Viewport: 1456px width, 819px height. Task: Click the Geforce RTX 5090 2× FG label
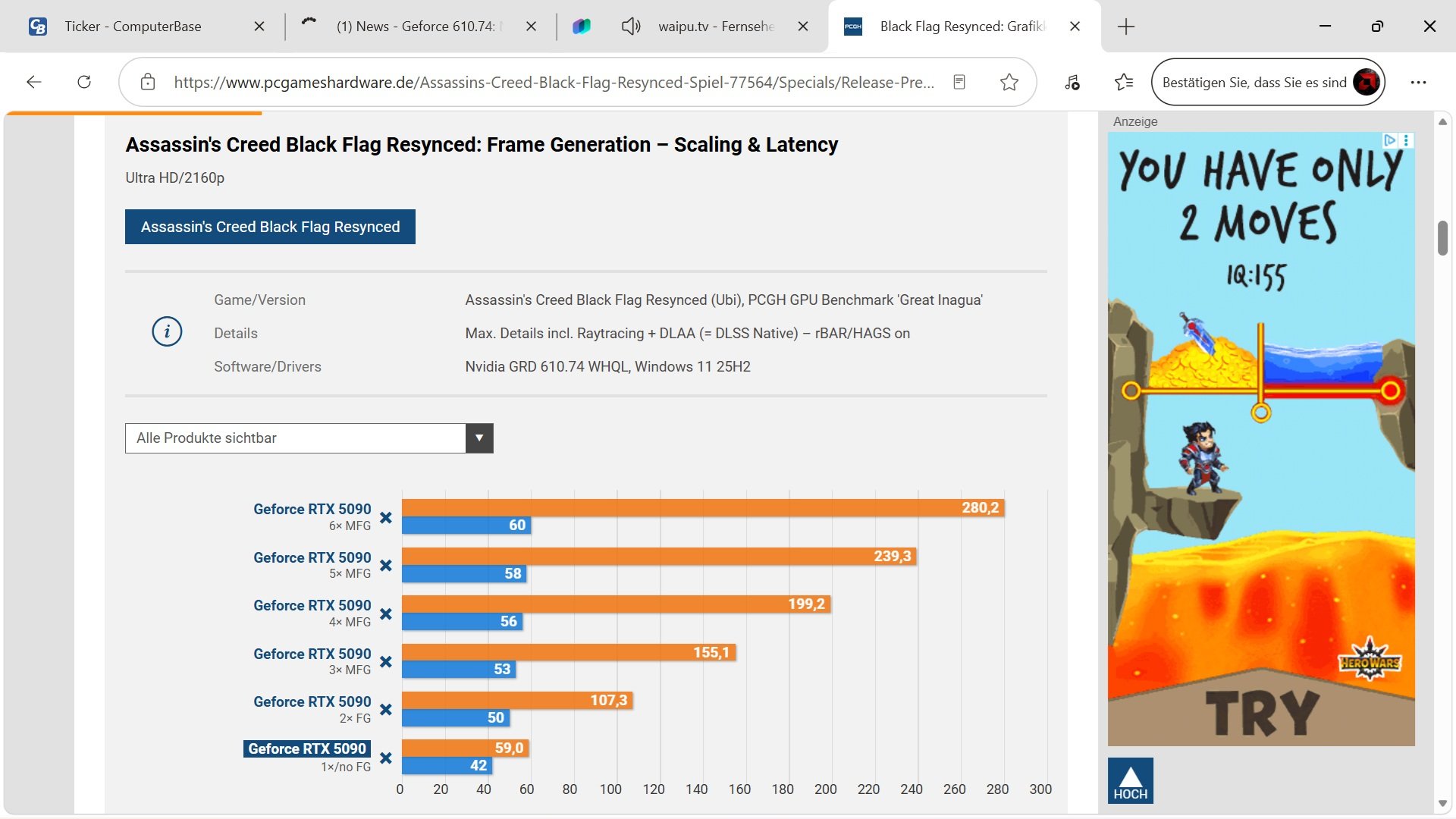(x=312, y=702)
